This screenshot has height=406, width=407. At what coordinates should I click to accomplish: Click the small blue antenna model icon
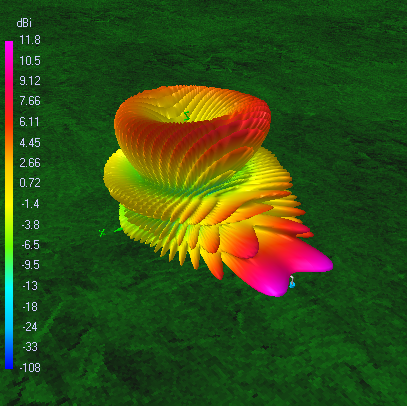(x=292, y=282)
